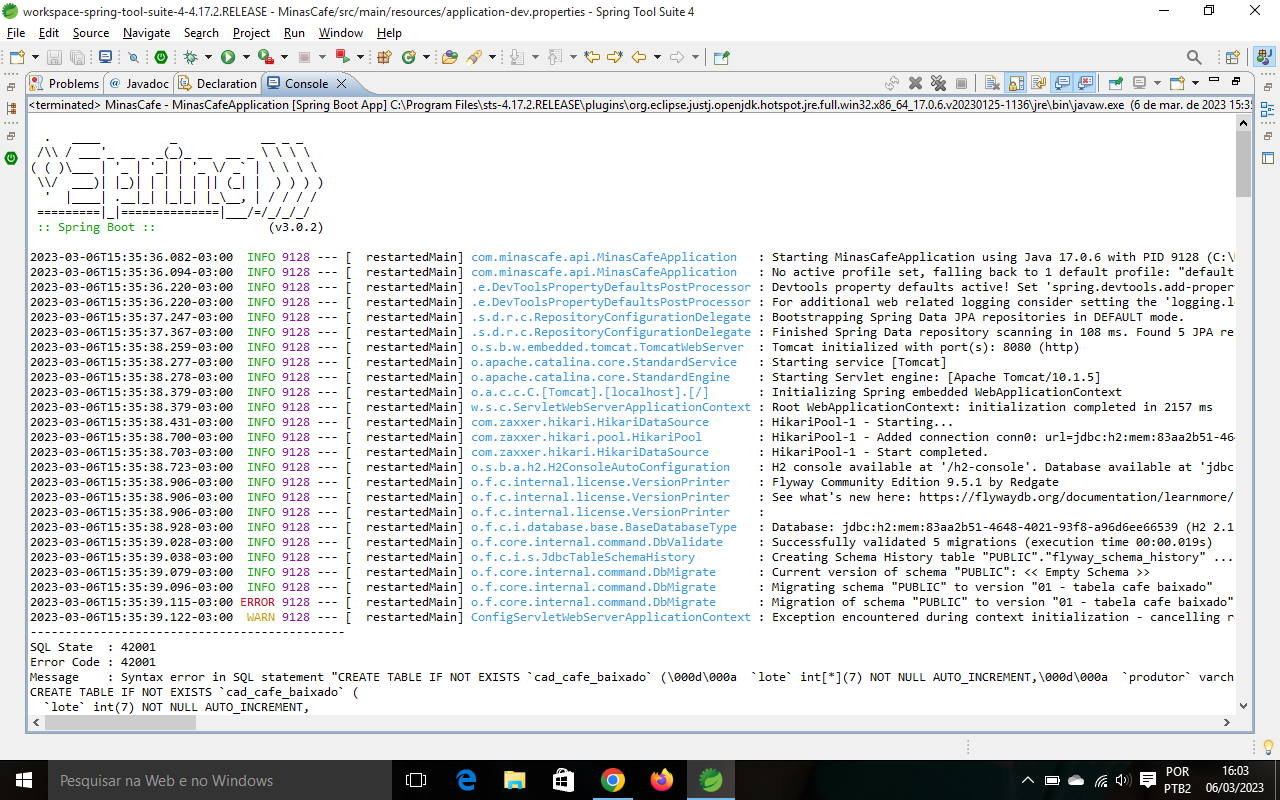
Task: Click the New Java Package icon
Action: (x=384, y=57)
